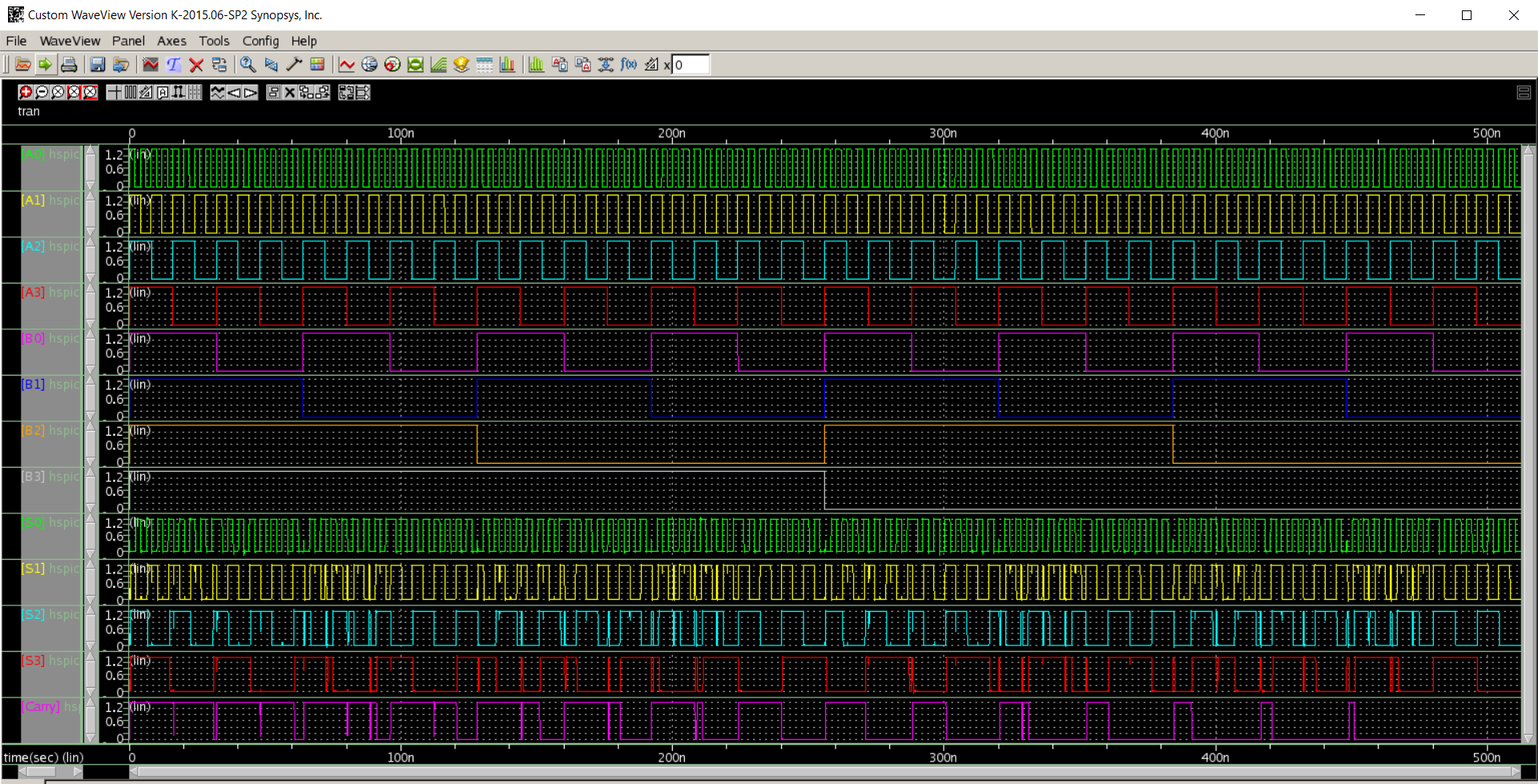
Task: Click the previous waveform navigation arrow
Action: 234,92
